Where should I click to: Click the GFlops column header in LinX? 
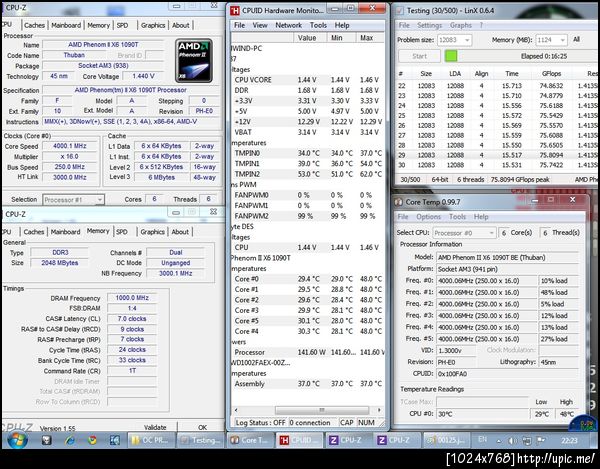point(551,73)
